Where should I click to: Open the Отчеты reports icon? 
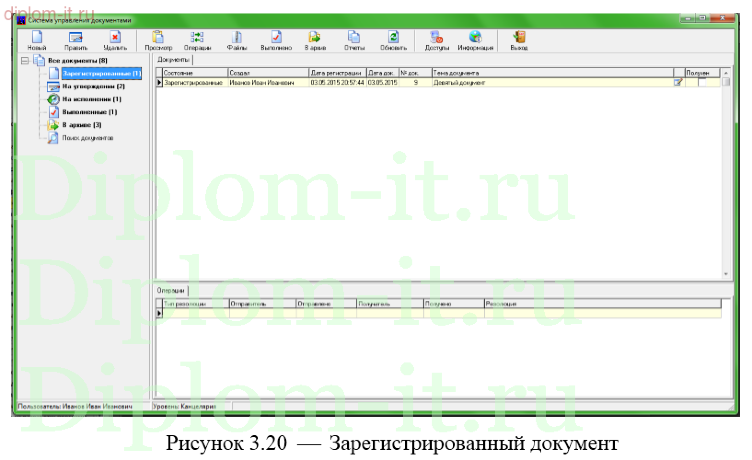tap(354, 40)
